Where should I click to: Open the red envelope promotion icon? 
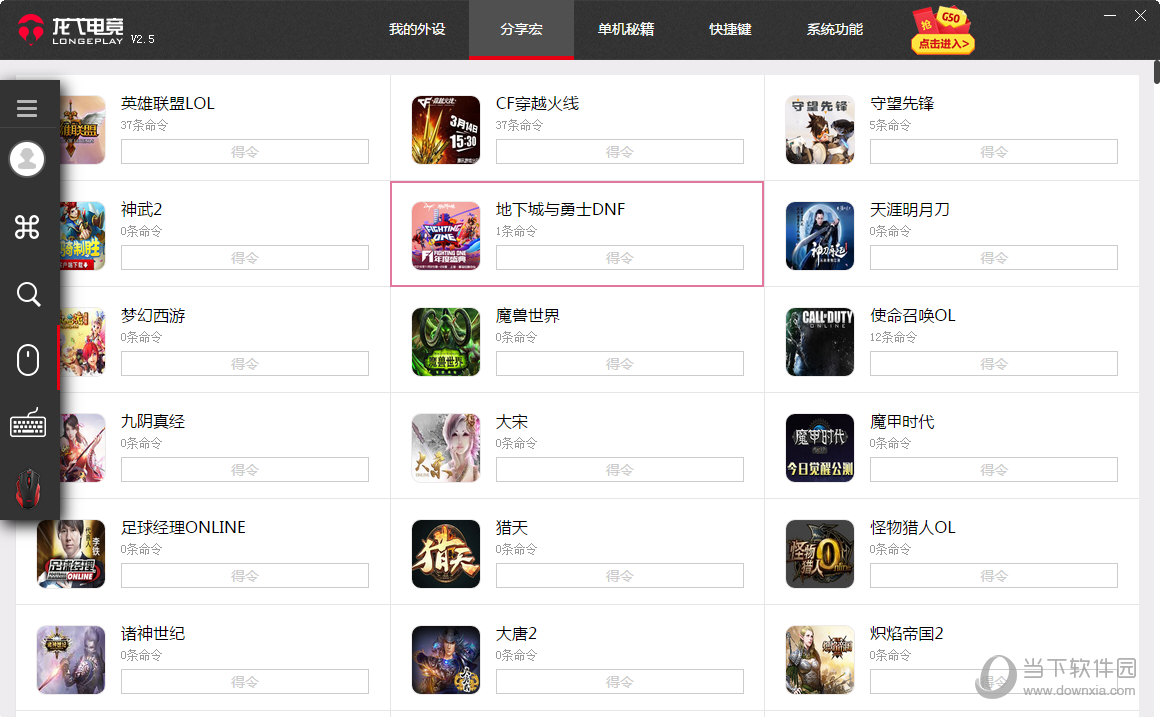[942, 30]
